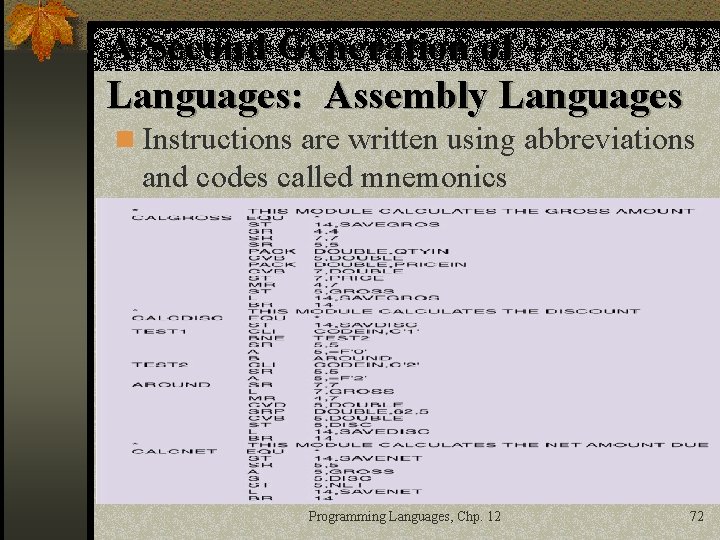Click operand 'DOUBLE,QTYIN'

tap(382, 251)
